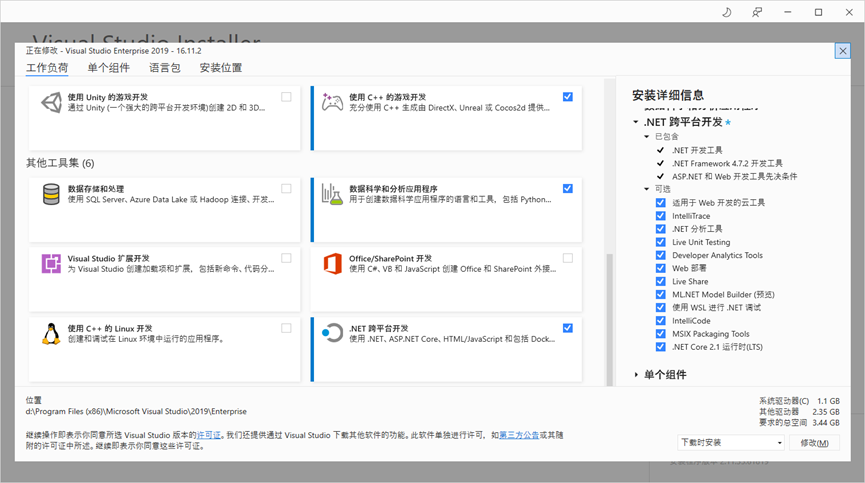Viewport: 865px width, 483px height.
Task: Switch to the 单个组件 tab
Action: [109, 68]
